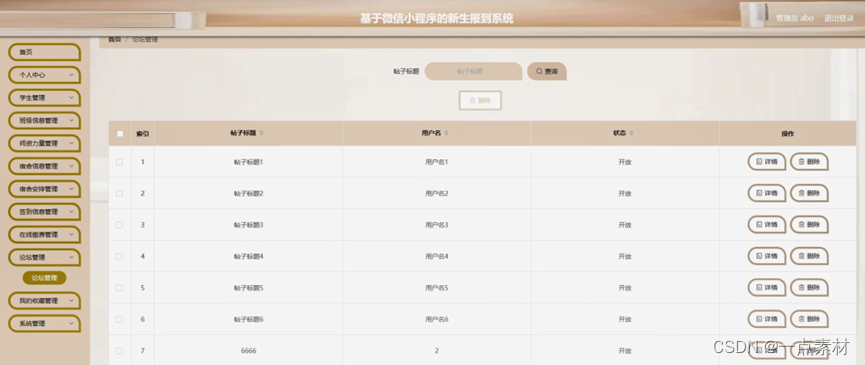Screen dimensions: 865x365
Task: Click the 索引 column header
Action: tap(142, 133)
